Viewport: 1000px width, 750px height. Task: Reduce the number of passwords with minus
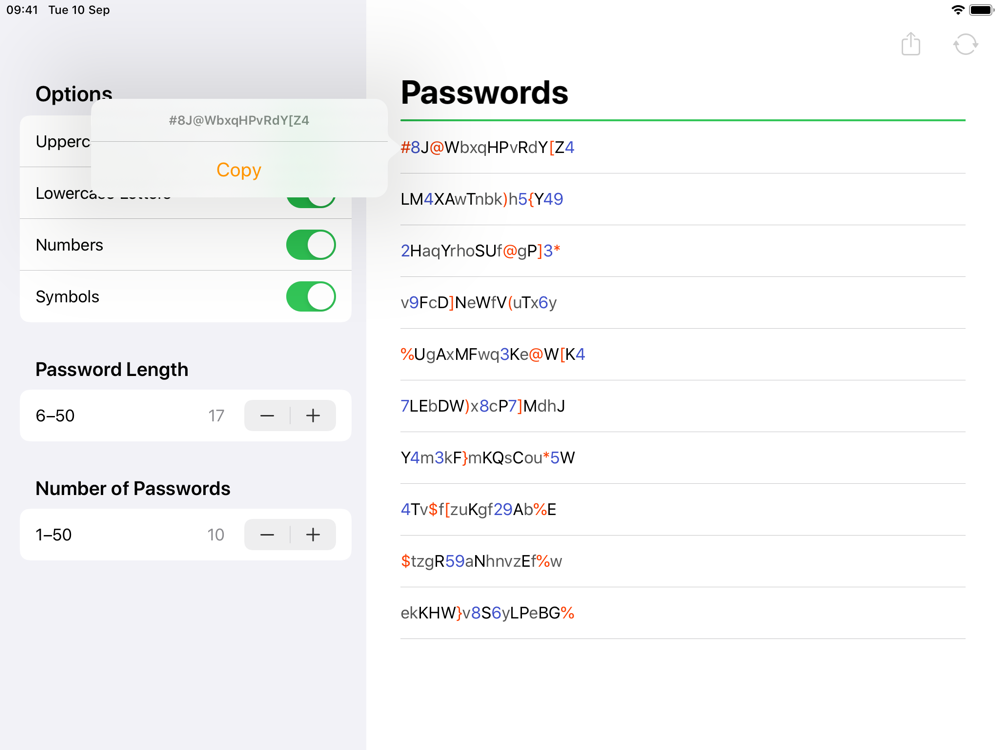(267, 534)
